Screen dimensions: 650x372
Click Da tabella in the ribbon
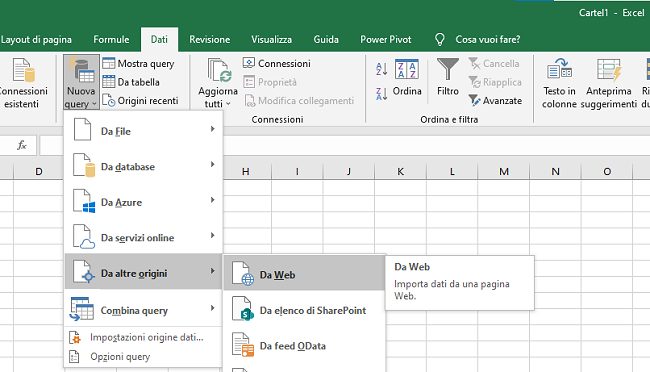(x=131, y=82)
